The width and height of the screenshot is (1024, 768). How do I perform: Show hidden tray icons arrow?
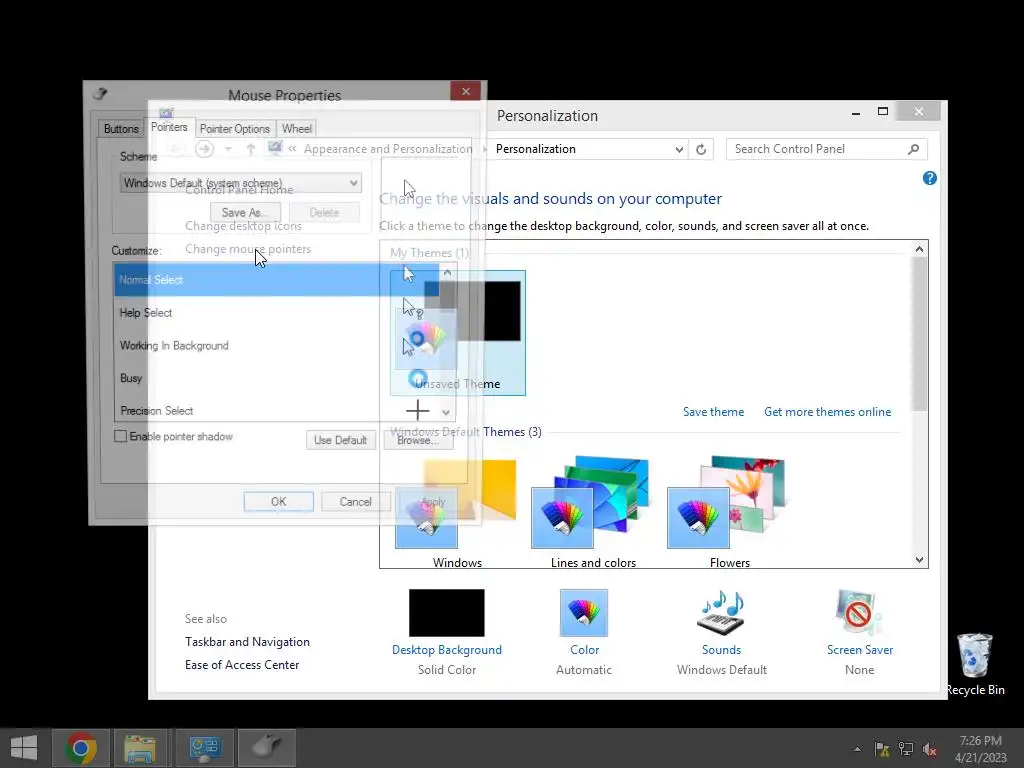(x=857, y=749)
